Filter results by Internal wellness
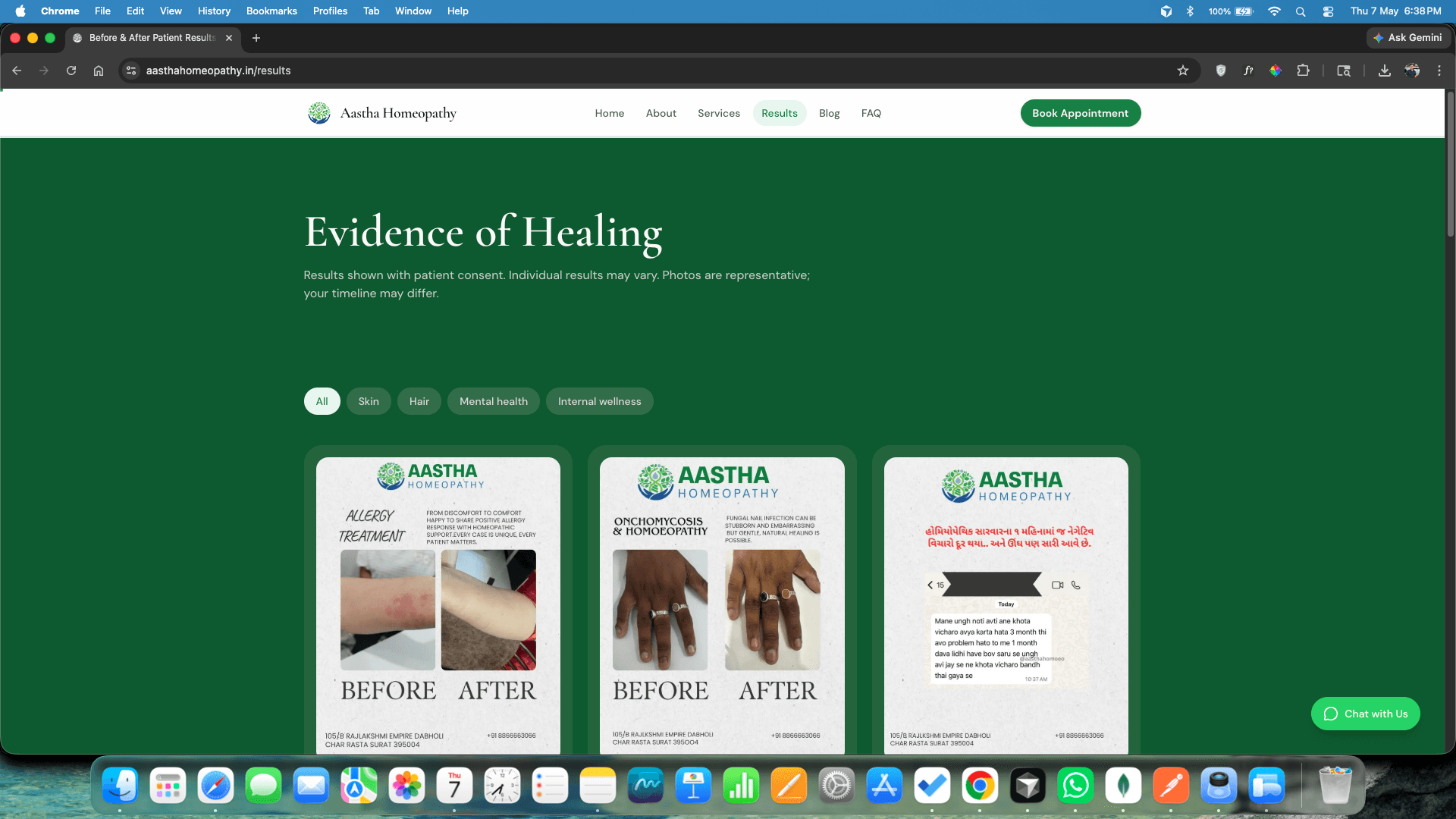The height and width of the screenshot is (819, 1456). click(x=600, y=401)
